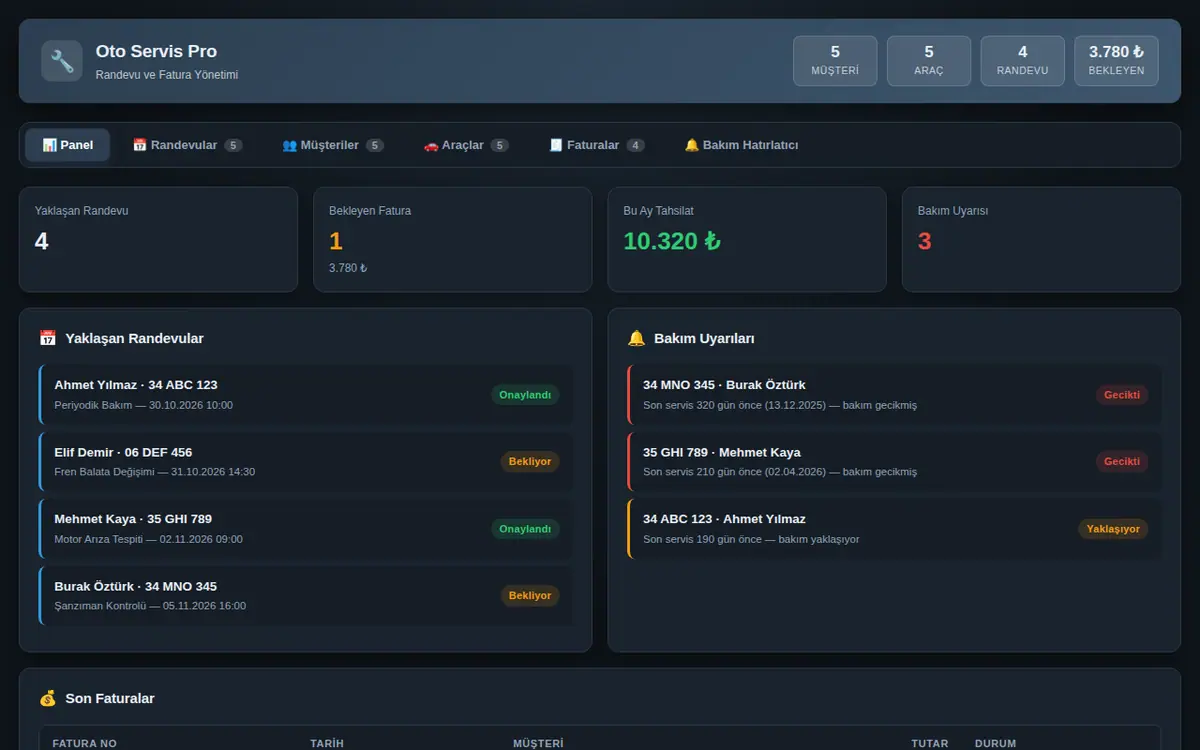
Task: Switch to the Randevular tab
Action: [187, 145]
